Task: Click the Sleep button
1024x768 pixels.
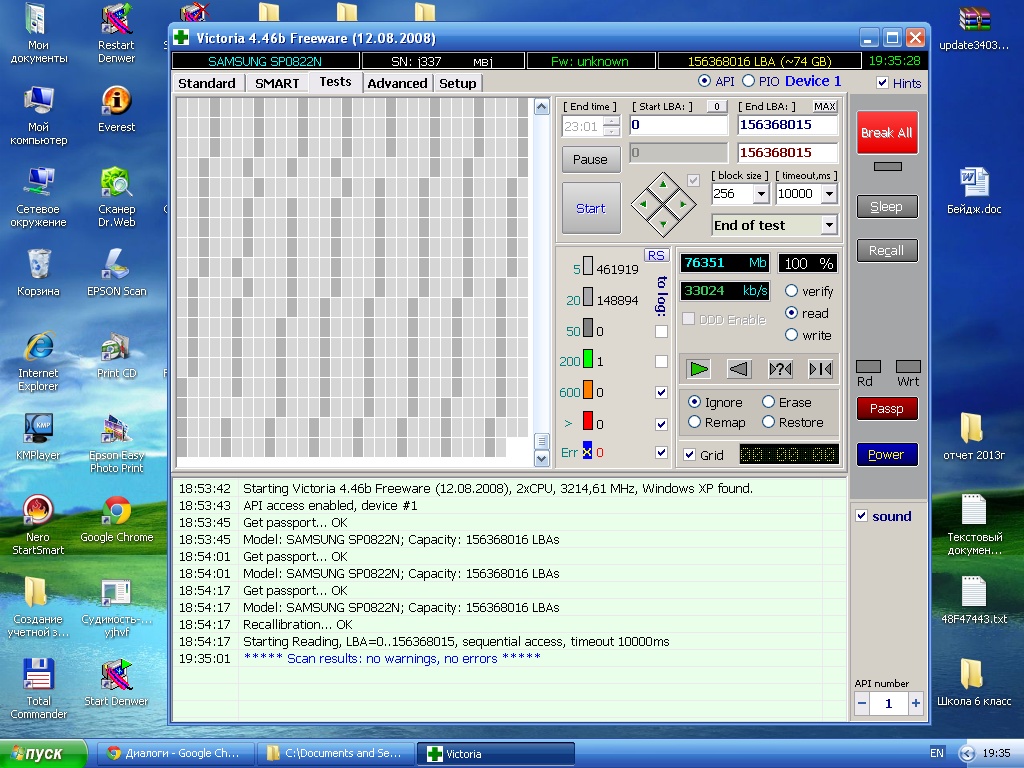Action: pyautogui.click(x=887, y=206)
